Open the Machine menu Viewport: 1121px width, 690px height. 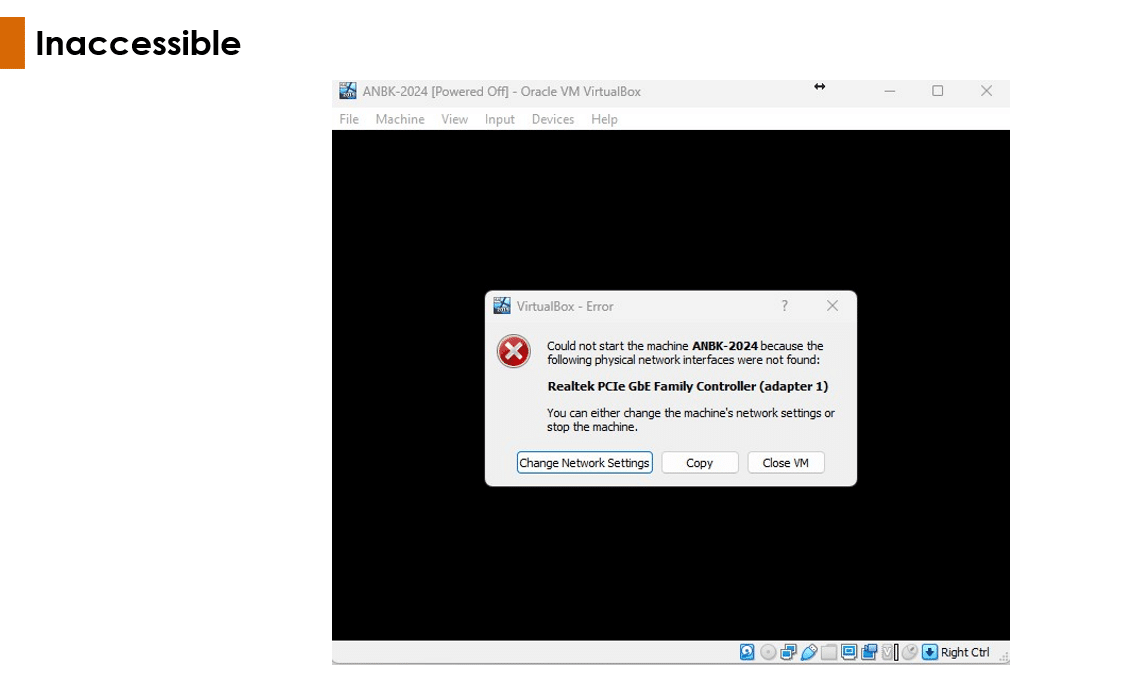click(400, 119)
